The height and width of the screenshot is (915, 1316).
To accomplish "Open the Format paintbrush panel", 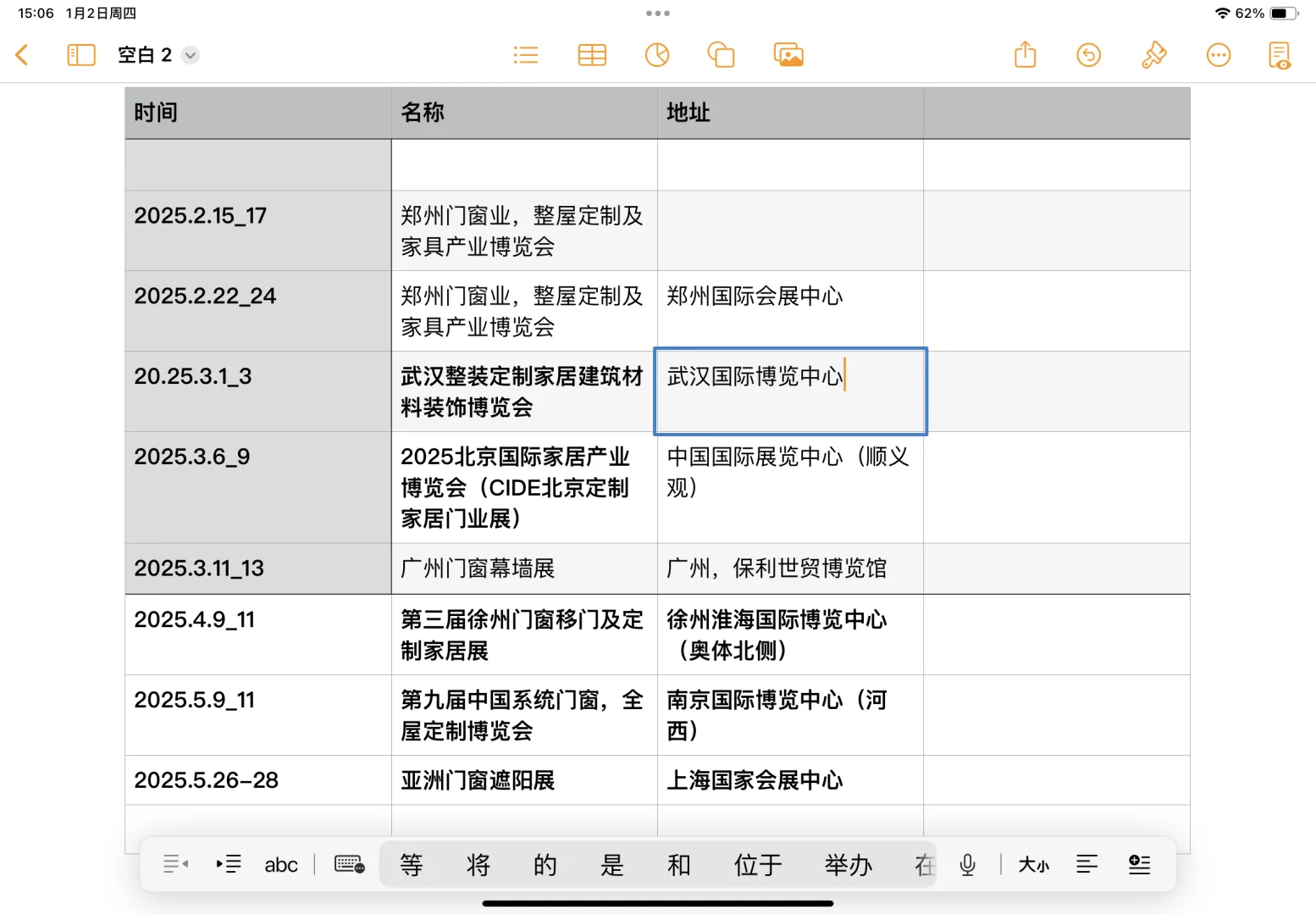I will tap(1153, 55).
